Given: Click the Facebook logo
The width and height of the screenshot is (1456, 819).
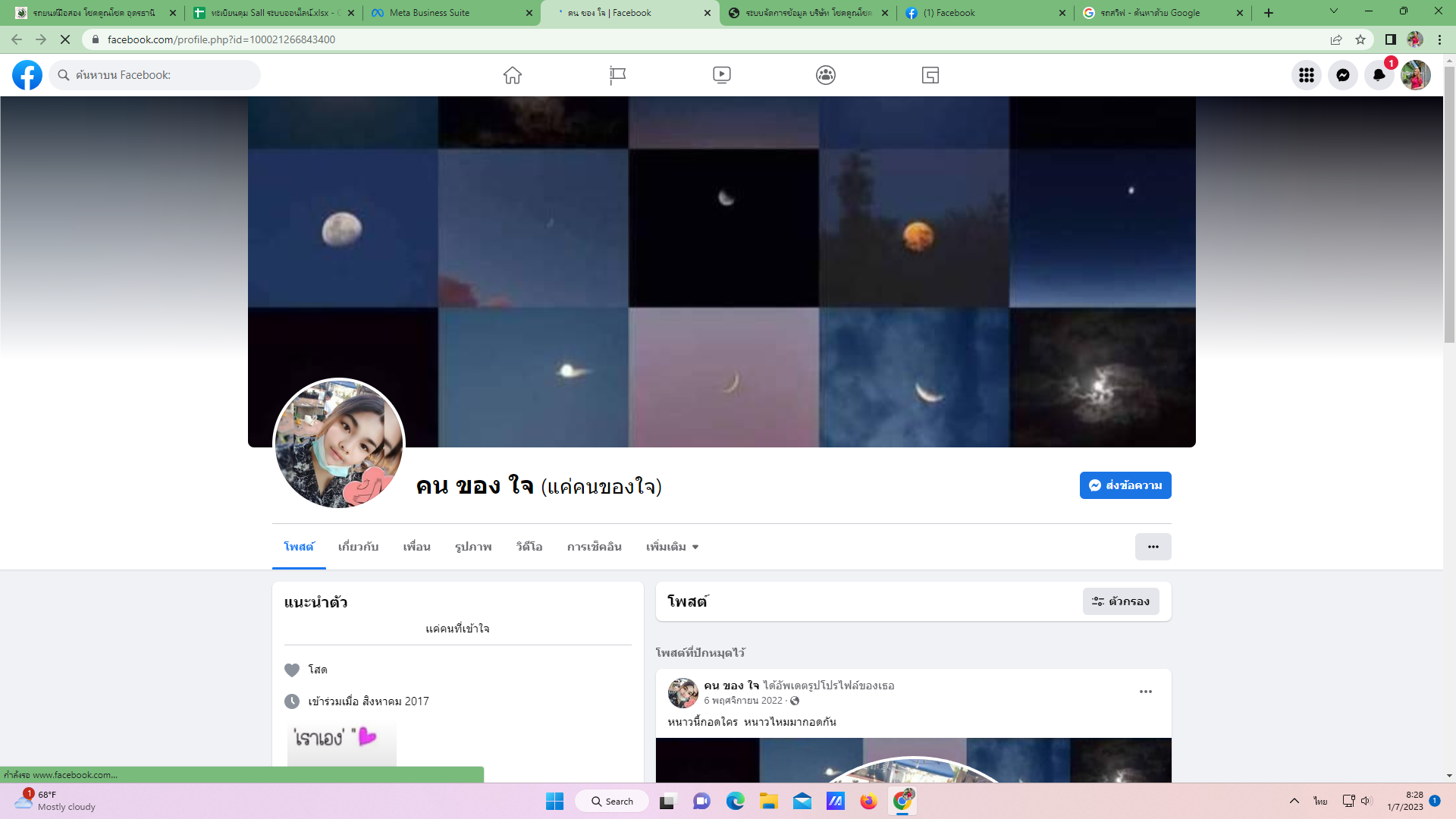Looking at the screenshot, I should point(27,75).
